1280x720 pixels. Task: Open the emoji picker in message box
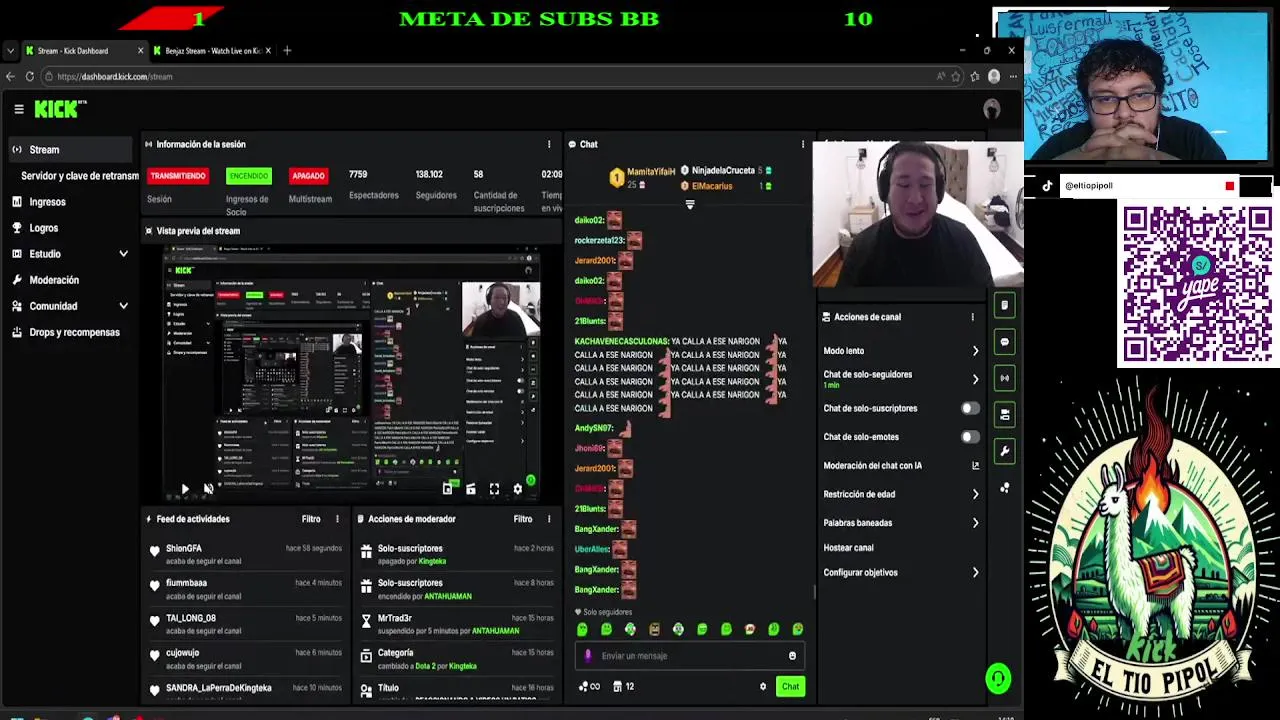click(x=792, y=656)
